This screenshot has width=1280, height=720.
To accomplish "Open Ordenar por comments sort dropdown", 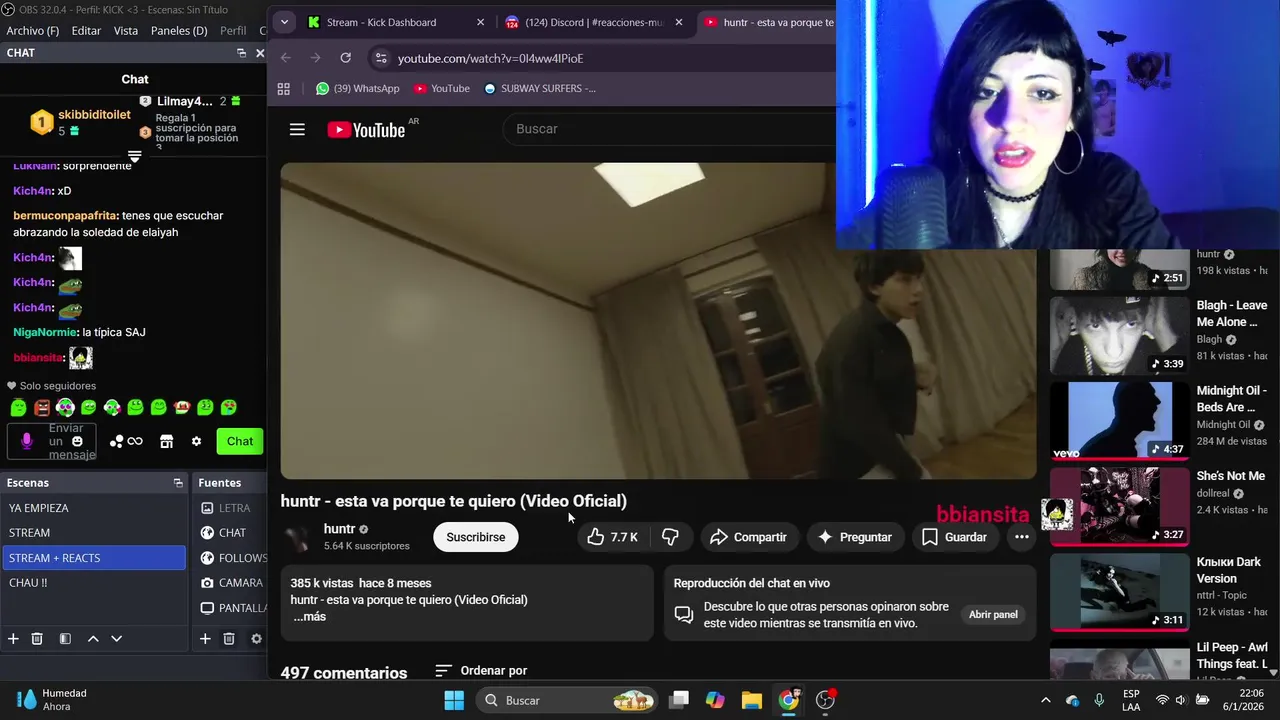I will (x=481, y=671).
